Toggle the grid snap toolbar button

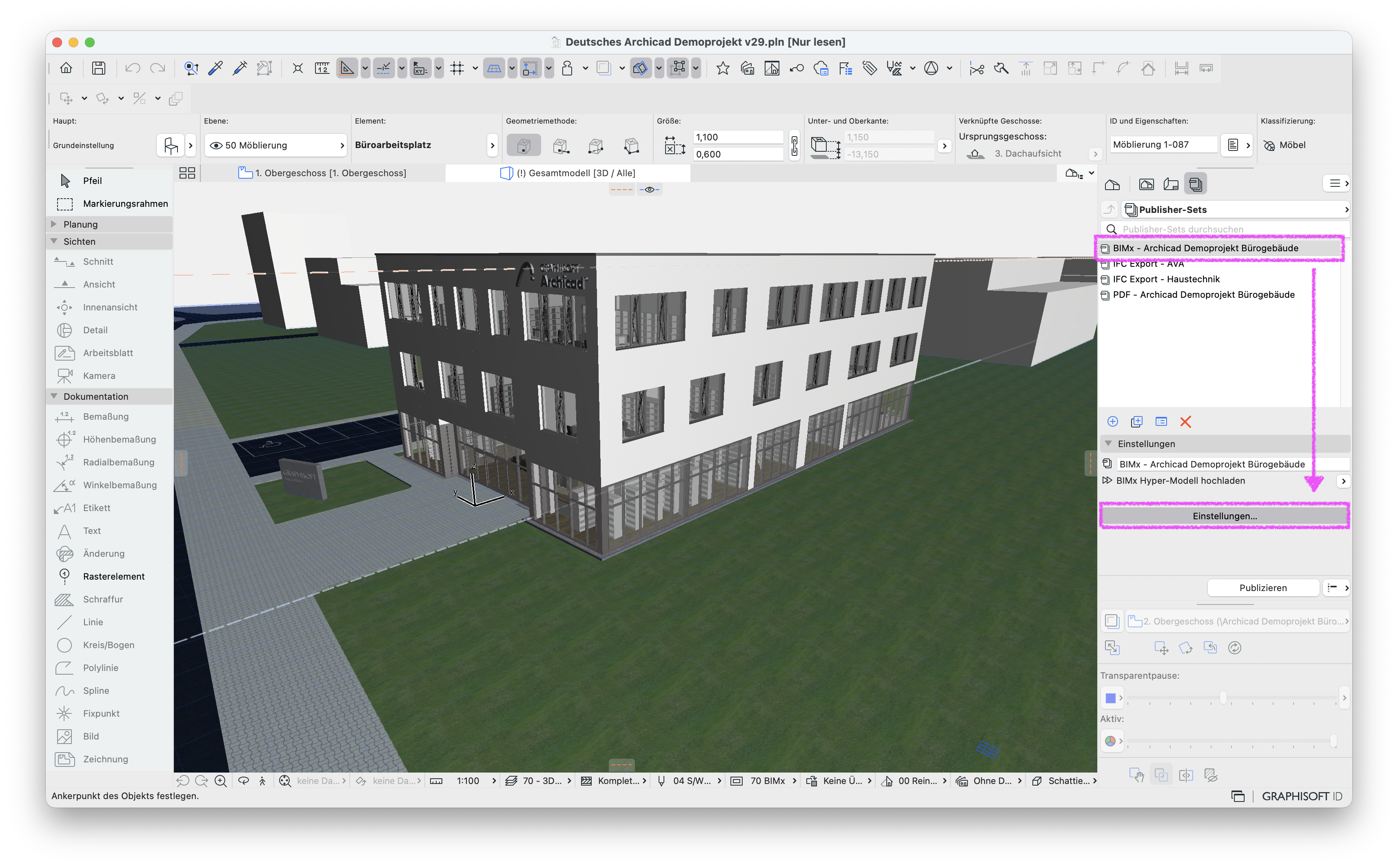[457, 68]
